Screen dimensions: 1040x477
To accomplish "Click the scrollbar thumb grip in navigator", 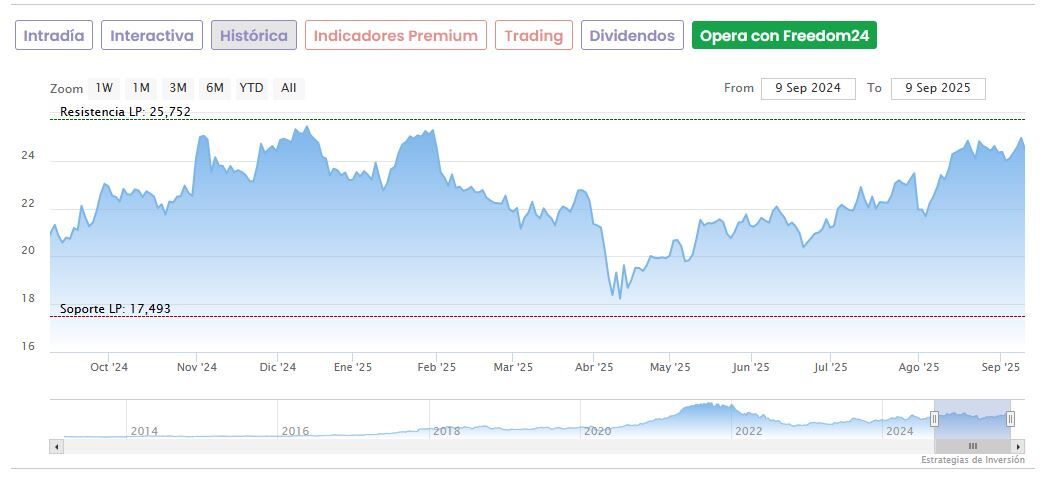I will coord(972,446).
